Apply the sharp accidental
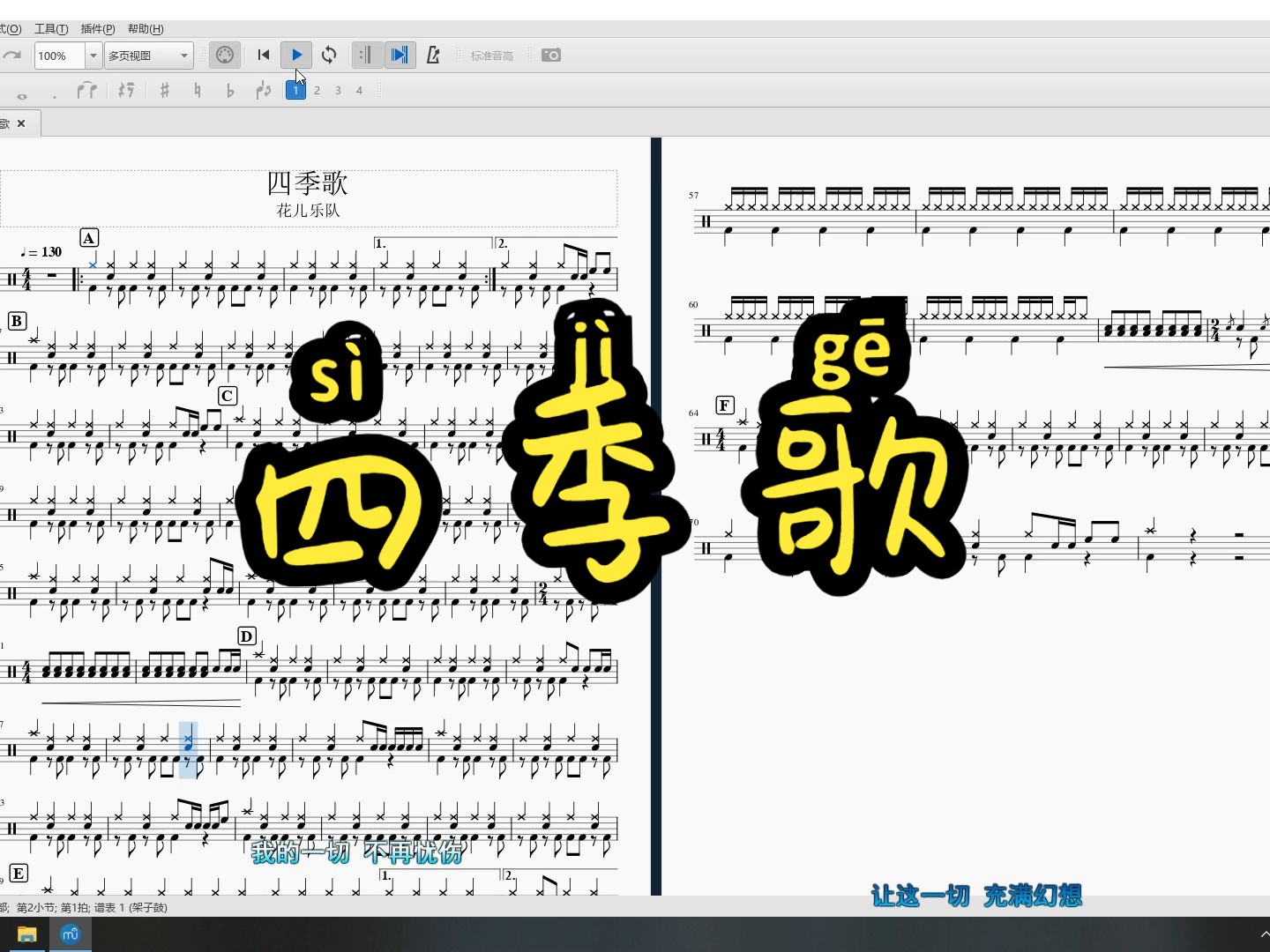 164,90
